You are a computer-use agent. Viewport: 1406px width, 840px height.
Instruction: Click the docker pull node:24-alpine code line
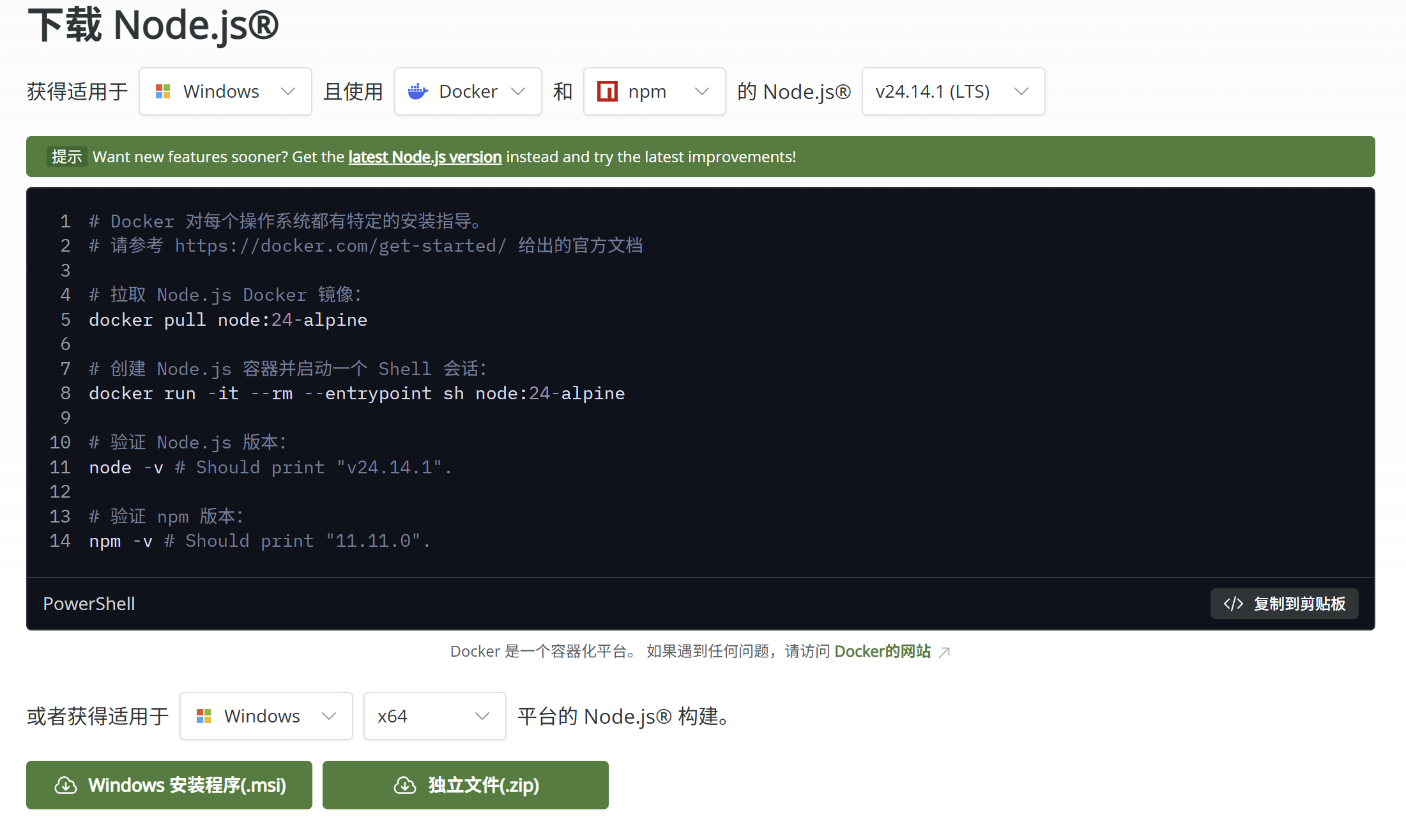pos(228,320)
